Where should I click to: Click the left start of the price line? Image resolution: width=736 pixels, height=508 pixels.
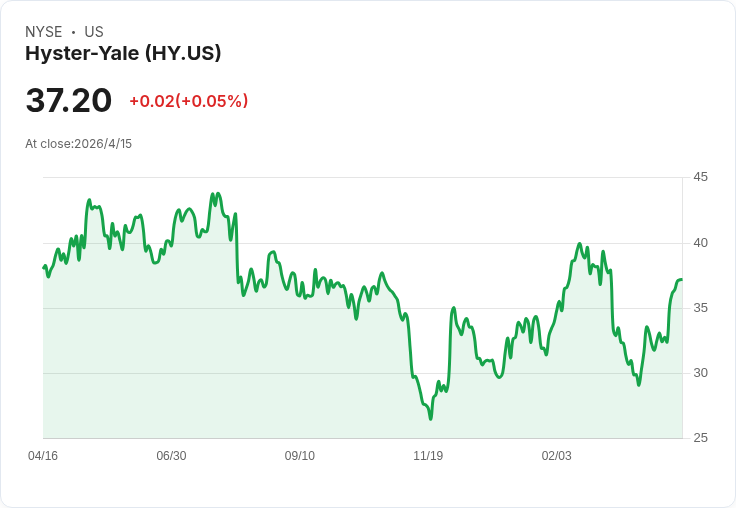[x=43, y=267]
